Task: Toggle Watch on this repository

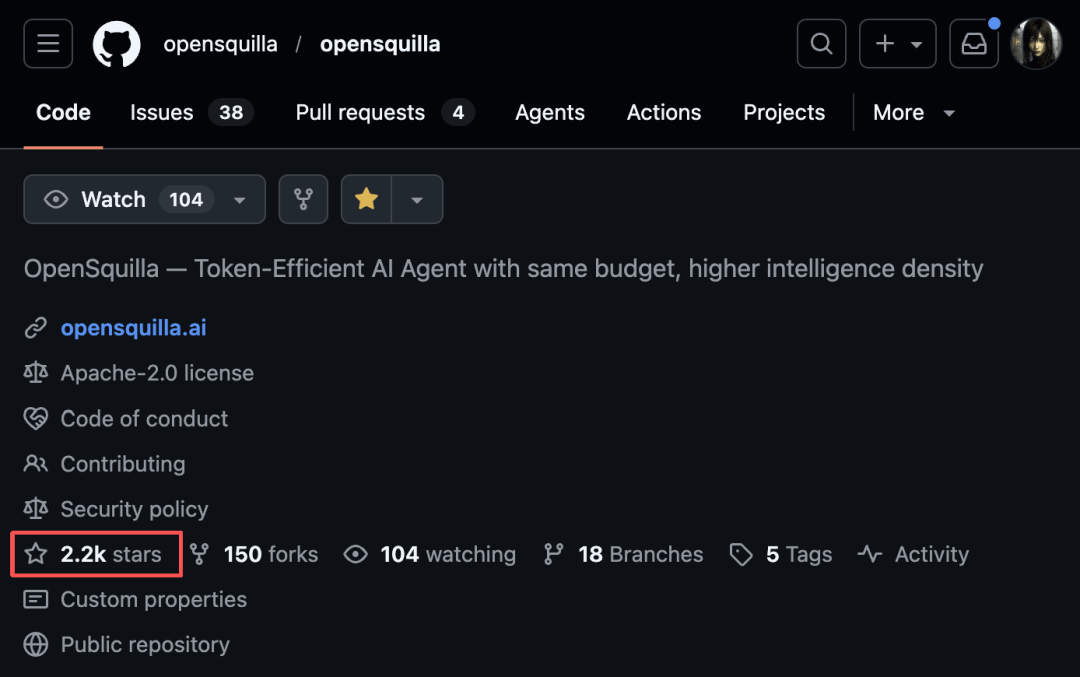Action: click(x=118, y=199)
